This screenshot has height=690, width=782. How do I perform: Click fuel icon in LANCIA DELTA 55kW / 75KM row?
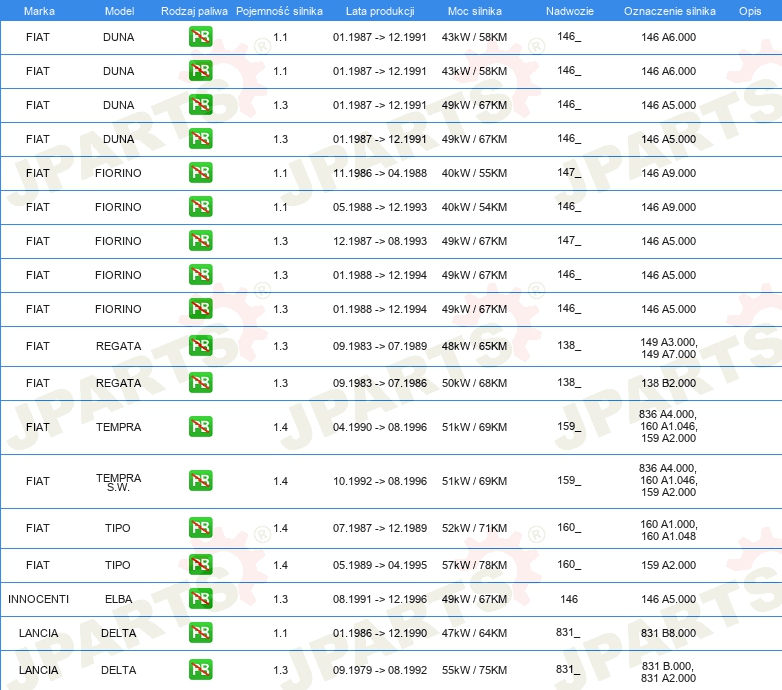pyautogui.click(x=200, y=670)
